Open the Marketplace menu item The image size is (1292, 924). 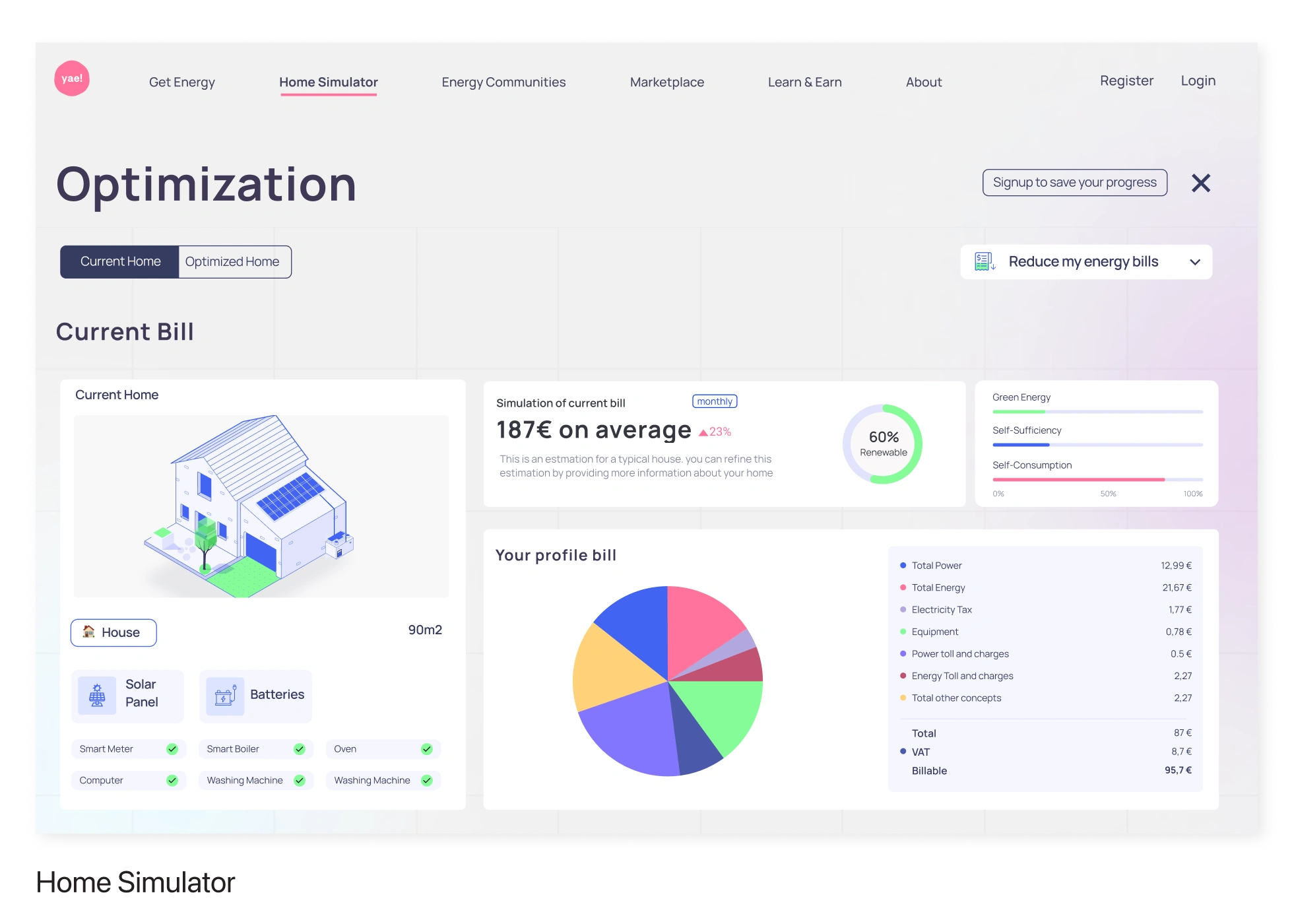[666, 82]
